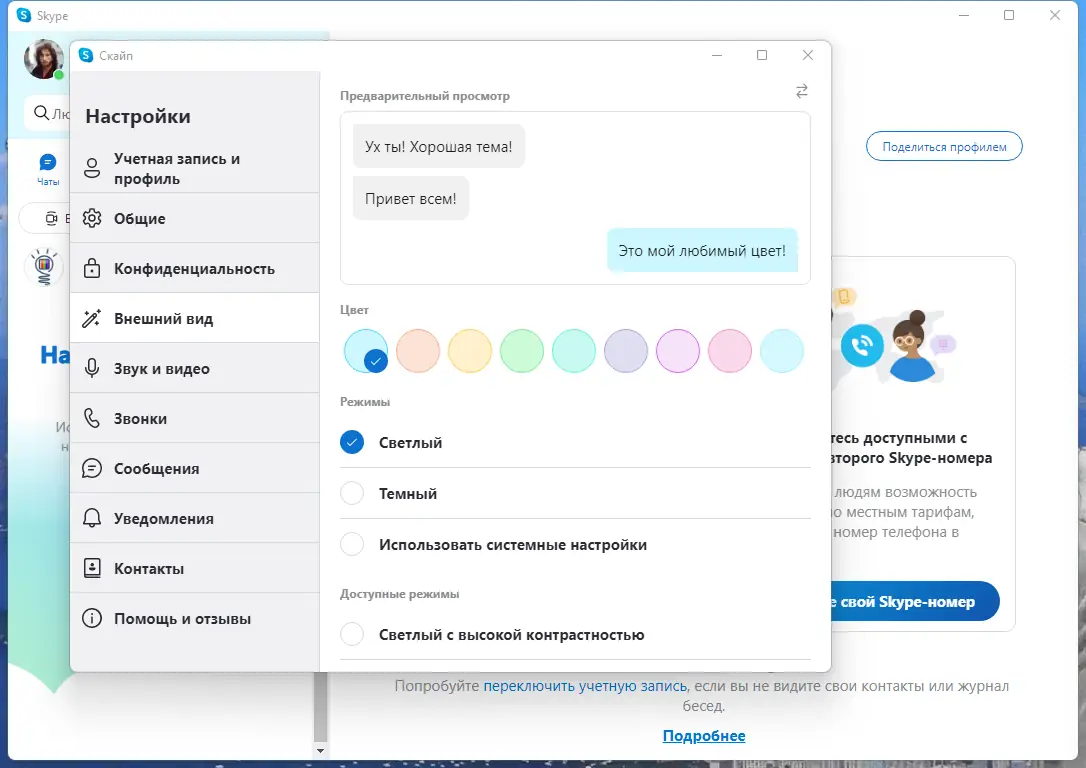Select the green color swatch

click(522, 350)
